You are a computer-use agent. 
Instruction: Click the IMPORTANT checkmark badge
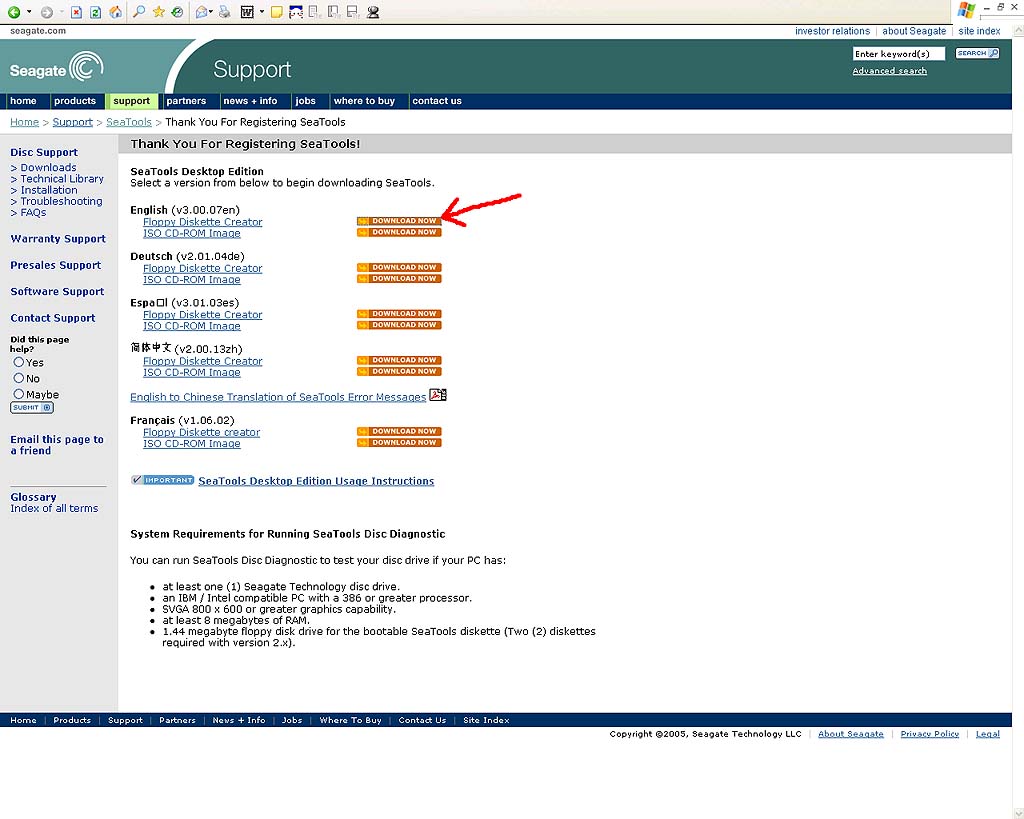163,480
